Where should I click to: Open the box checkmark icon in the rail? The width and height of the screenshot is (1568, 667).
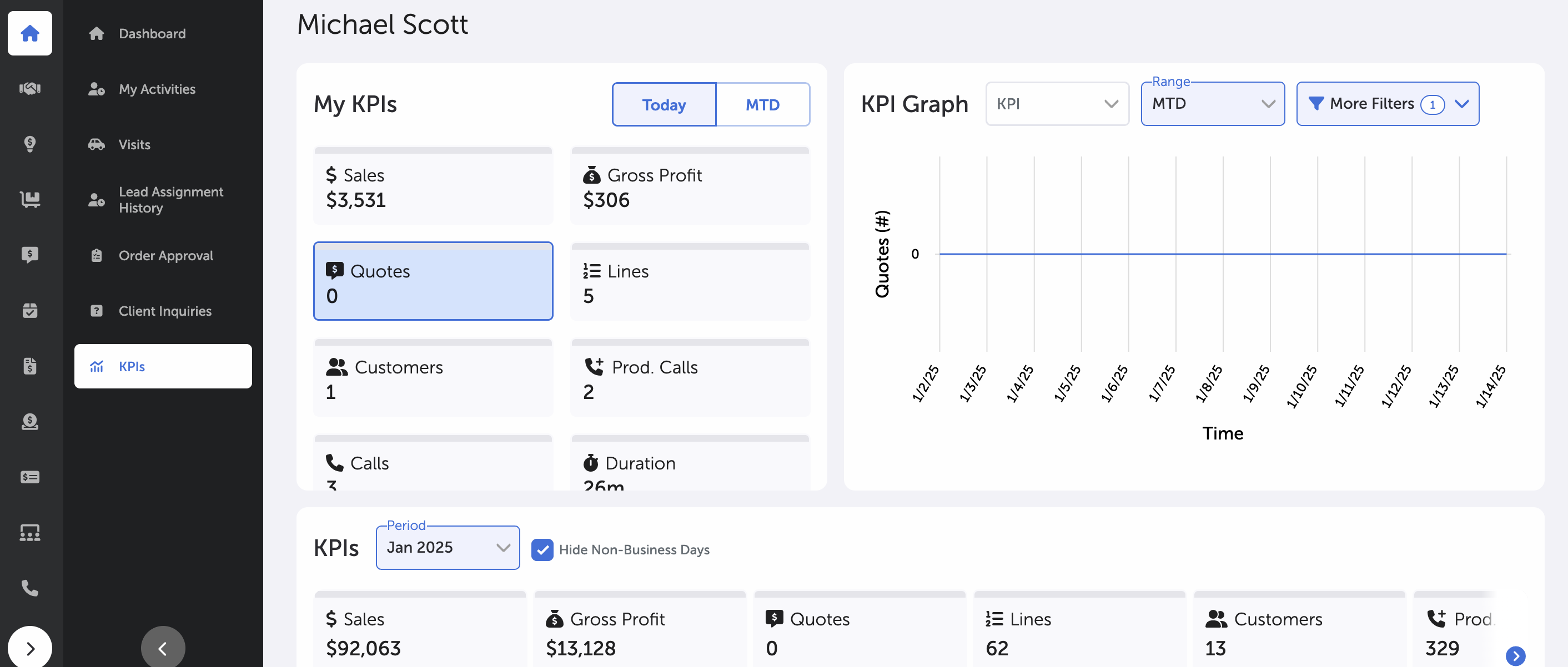coord(30,310)
